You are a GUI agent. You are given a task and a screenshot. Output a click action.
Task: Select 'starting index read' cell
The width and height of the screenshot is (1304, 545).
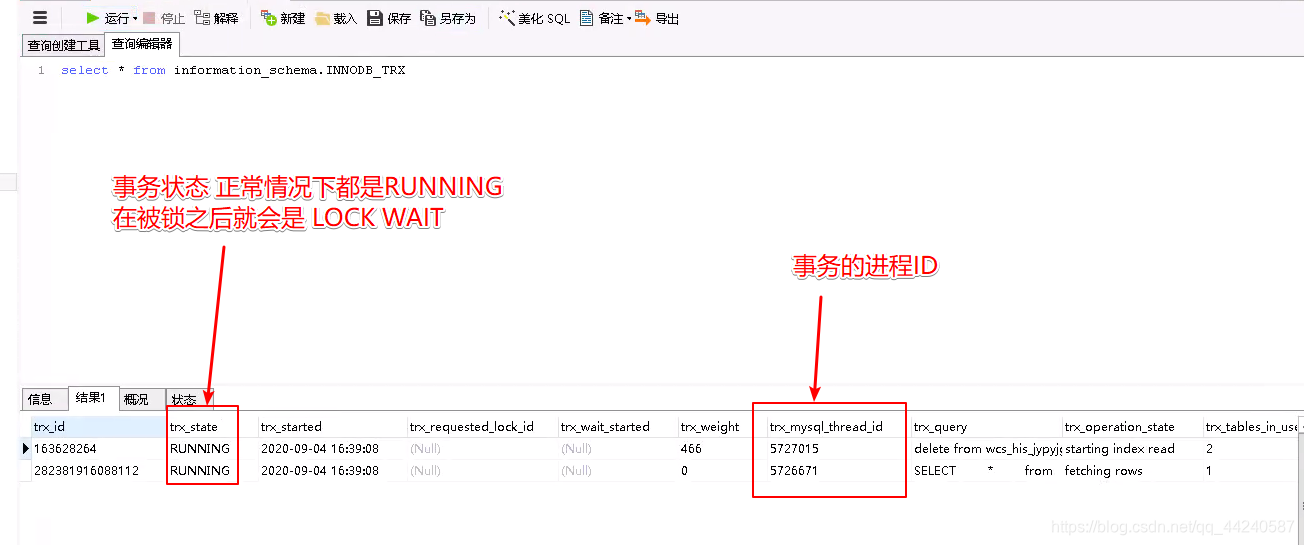pyautogui.click(x=1131, y=449)
